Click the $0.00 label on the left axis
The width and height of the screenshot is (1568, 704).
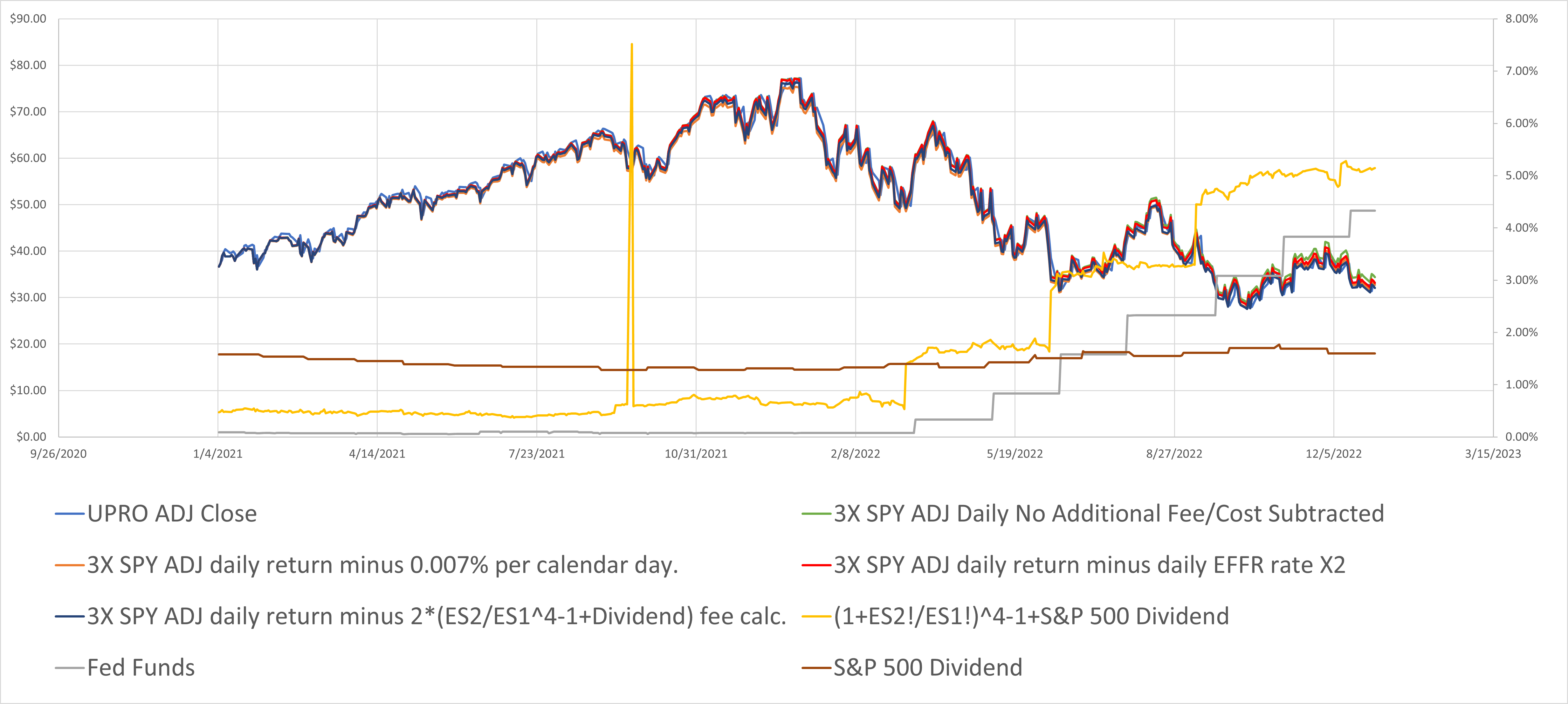point(31,437)
